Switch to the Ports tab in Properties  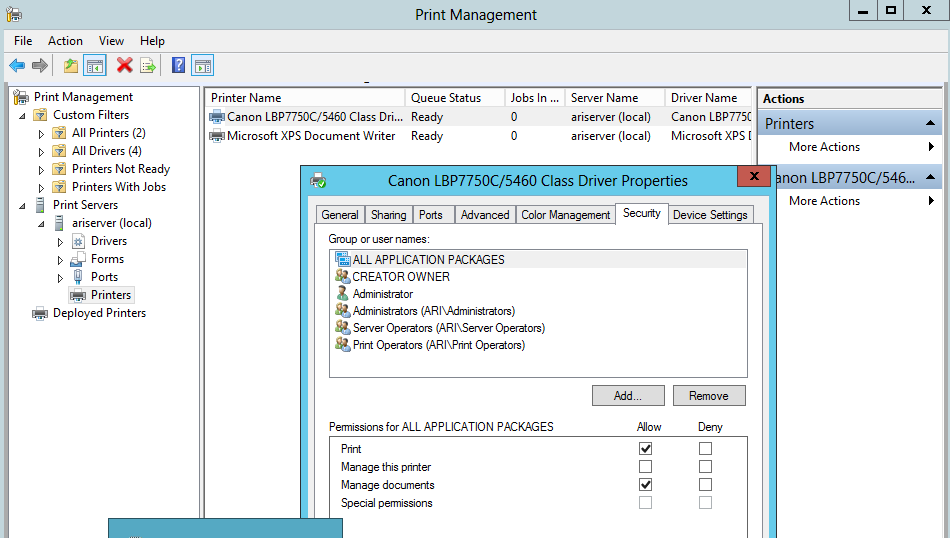(431, 214)
